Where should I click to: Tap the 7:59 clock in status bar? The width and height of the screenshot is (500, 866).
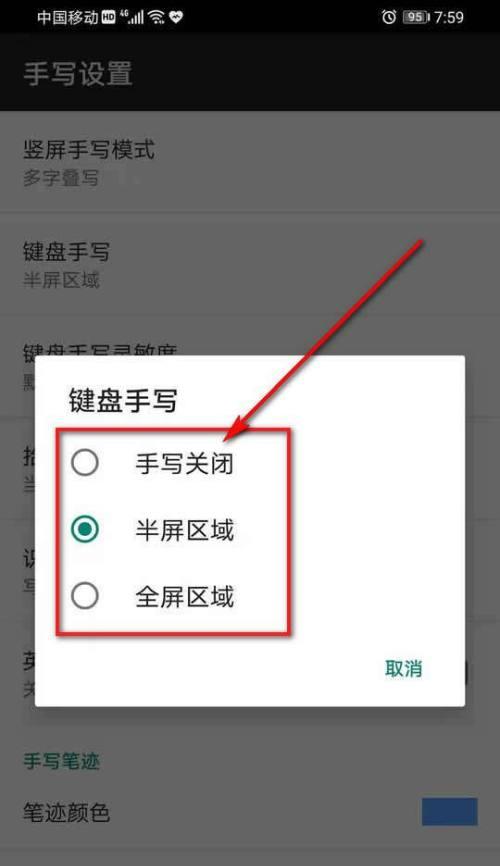(x=449, y=17)
